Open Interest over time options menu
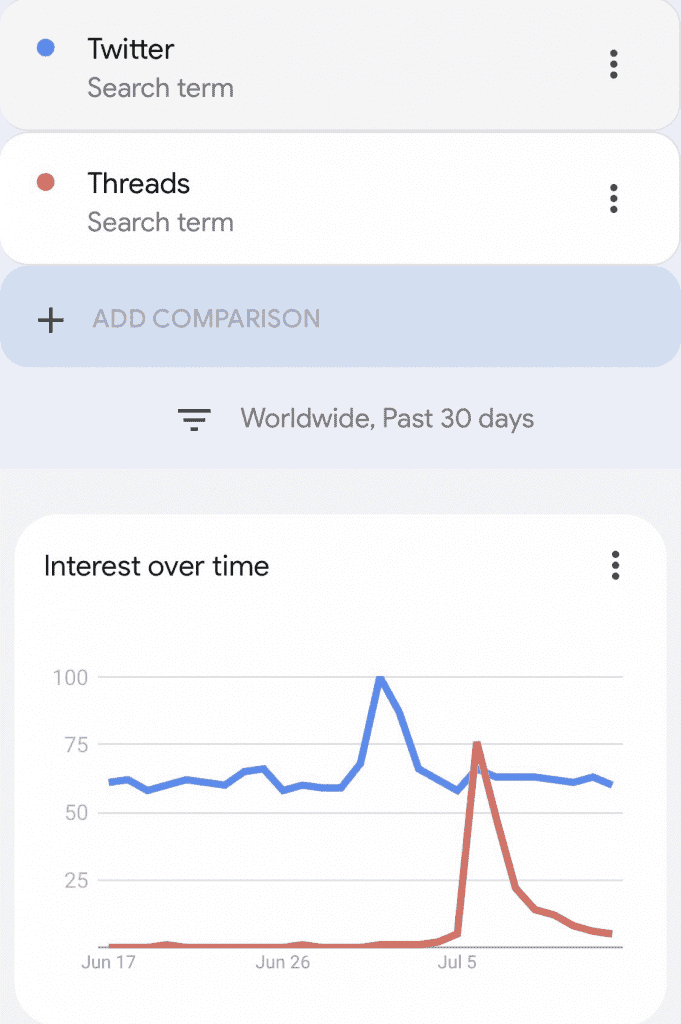 [615, 566]
